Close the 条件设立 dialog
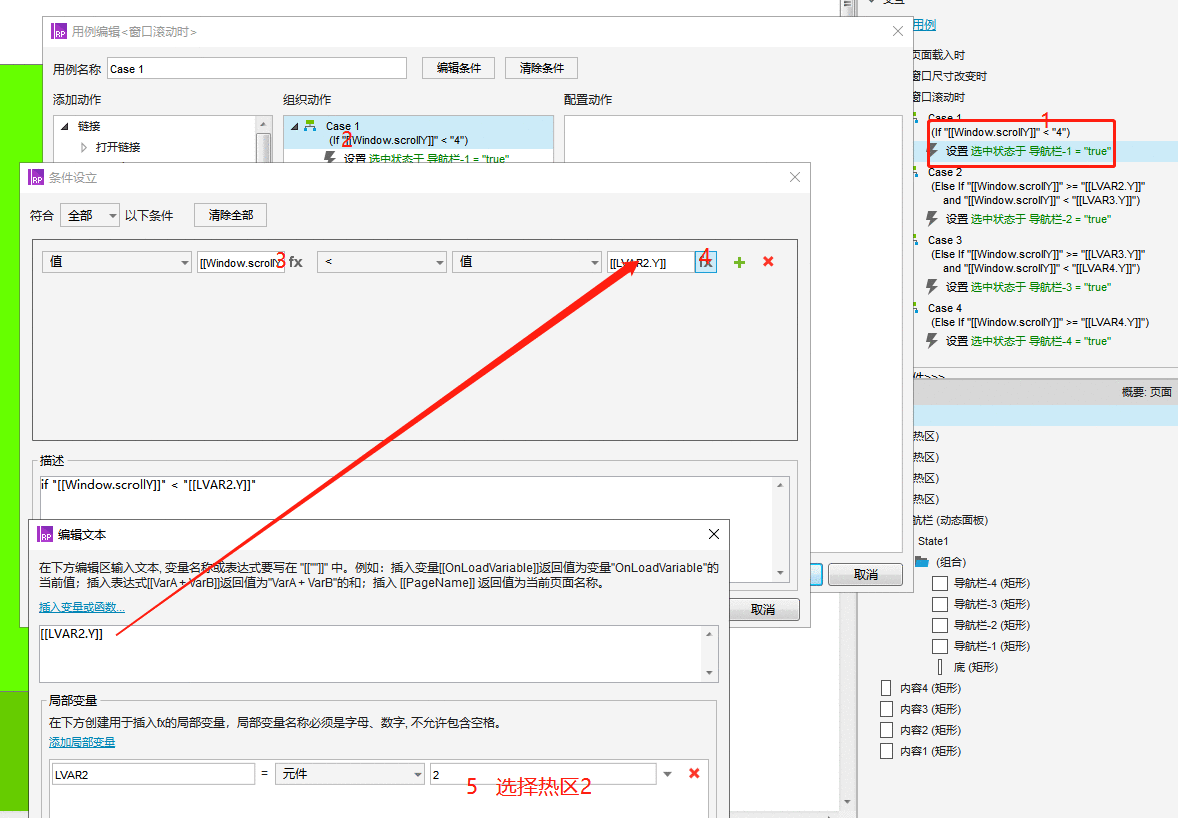The width and height of the screenshot is (1178, 818). click(x=795, y=177)
